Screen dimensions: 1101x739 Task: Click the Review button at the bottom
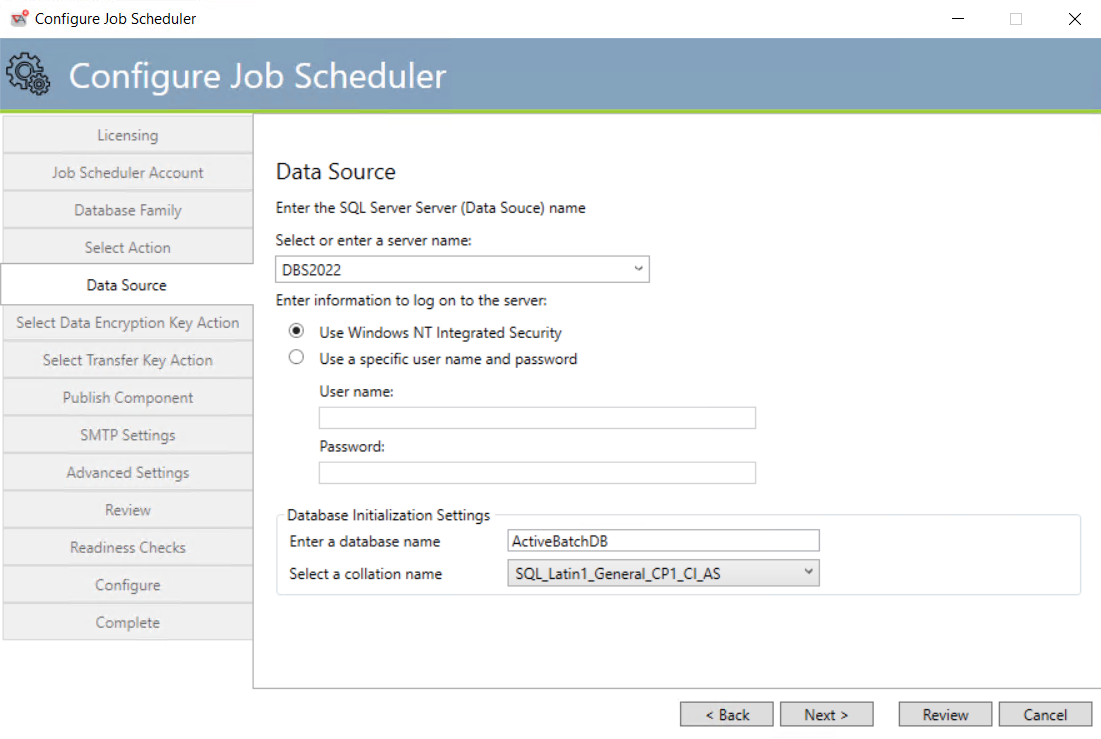coord(945,714)
